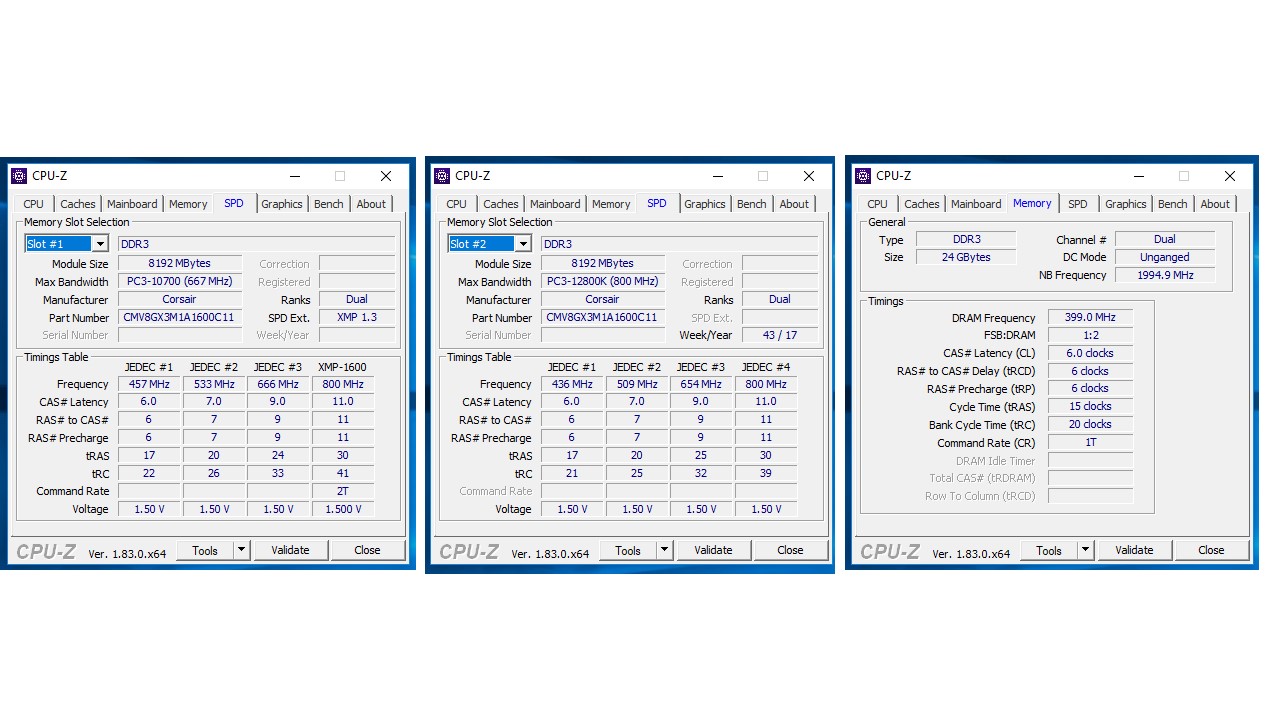This screenshot has width=1280, height=720.
Task: Click Validate button in left window
Action: (290, 550)
